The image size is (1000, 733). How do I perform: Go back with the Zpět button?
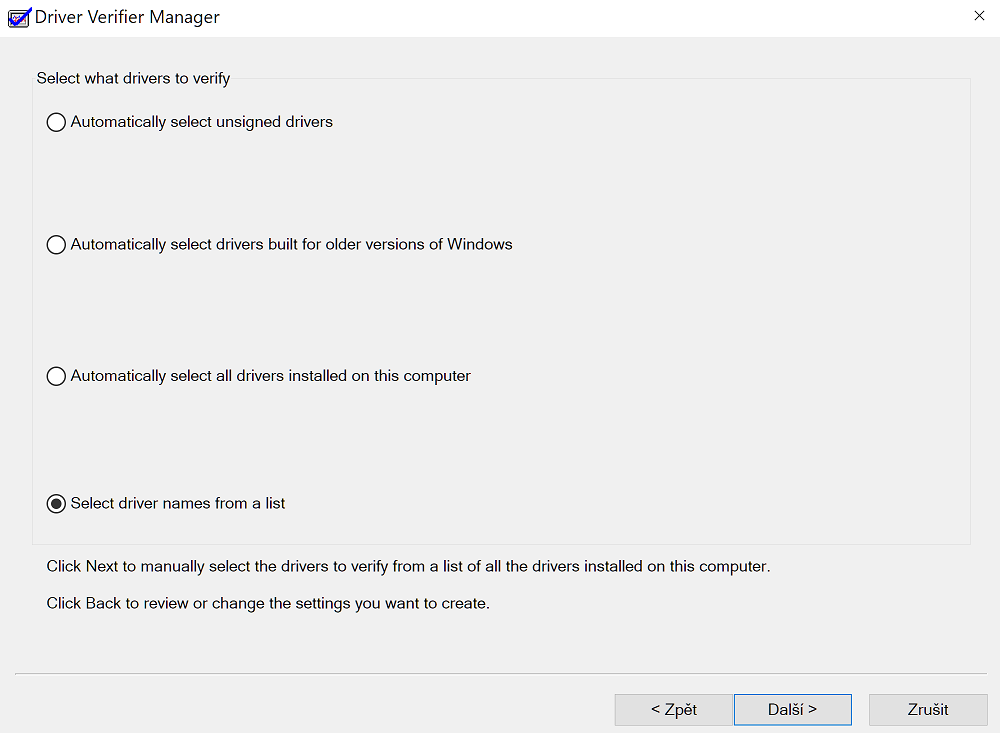[673, 710]
